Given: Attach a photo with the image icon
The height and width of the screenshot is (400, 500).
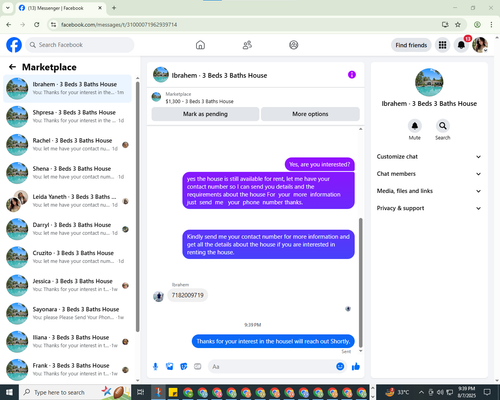Looking at the screenshot, I should point(170,367).
